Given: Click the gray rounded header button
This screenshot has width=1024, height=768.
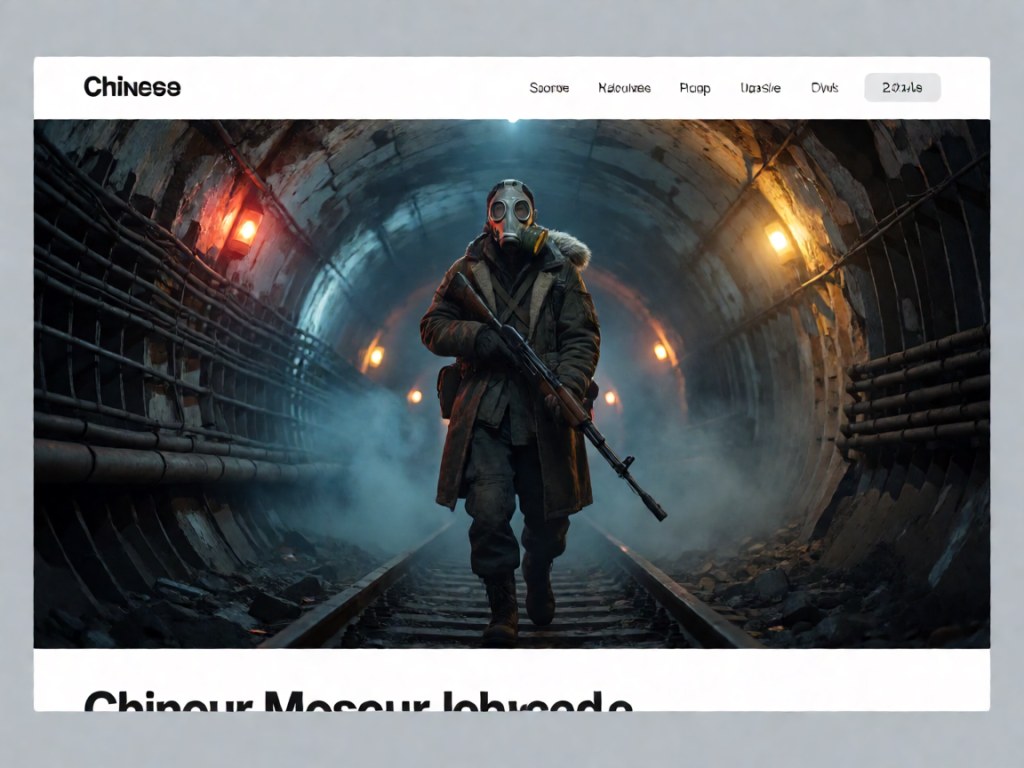Looking at the screenshot, I should pos(902,88).
